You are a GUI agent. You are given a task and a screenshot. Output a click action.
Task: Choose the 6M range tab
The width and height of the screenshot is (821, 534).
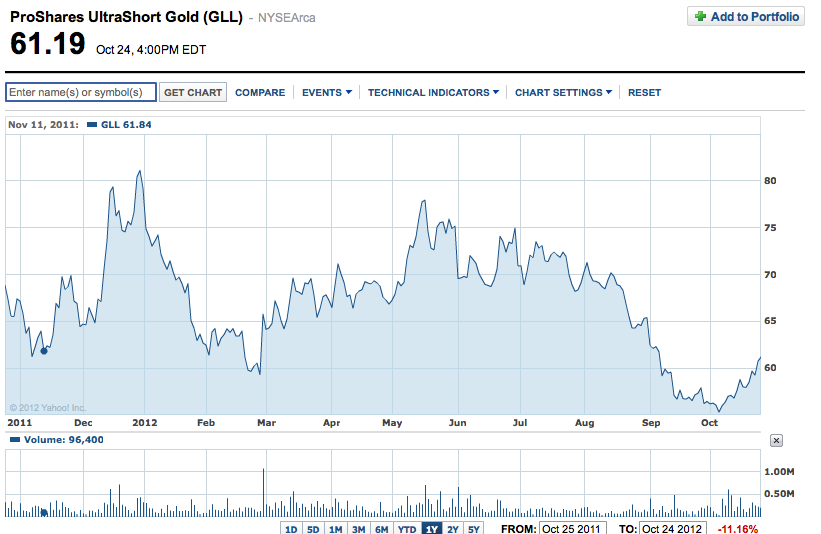click(382, 528)
